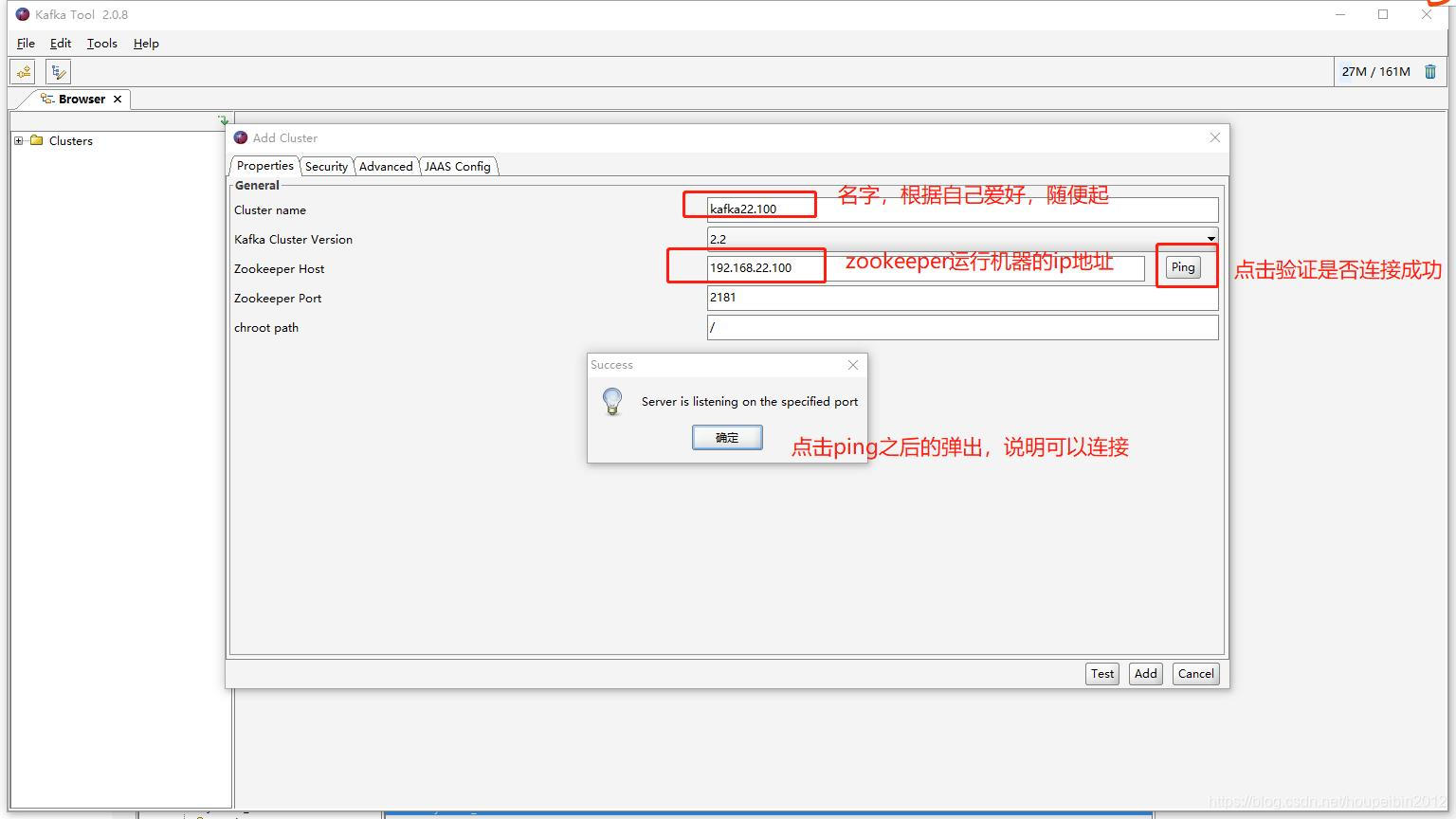Click the garbage collection trash icon

pyautogui.click(x=1430, y=71)
